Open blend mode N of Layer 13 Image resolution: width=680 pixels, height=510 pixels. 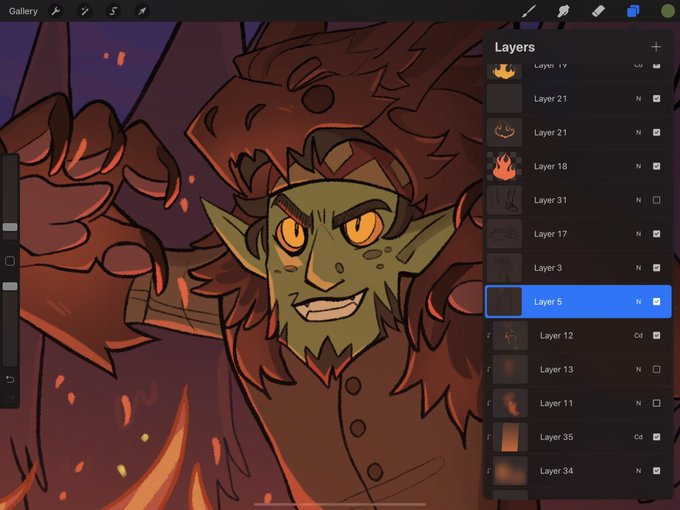[638, 369]
